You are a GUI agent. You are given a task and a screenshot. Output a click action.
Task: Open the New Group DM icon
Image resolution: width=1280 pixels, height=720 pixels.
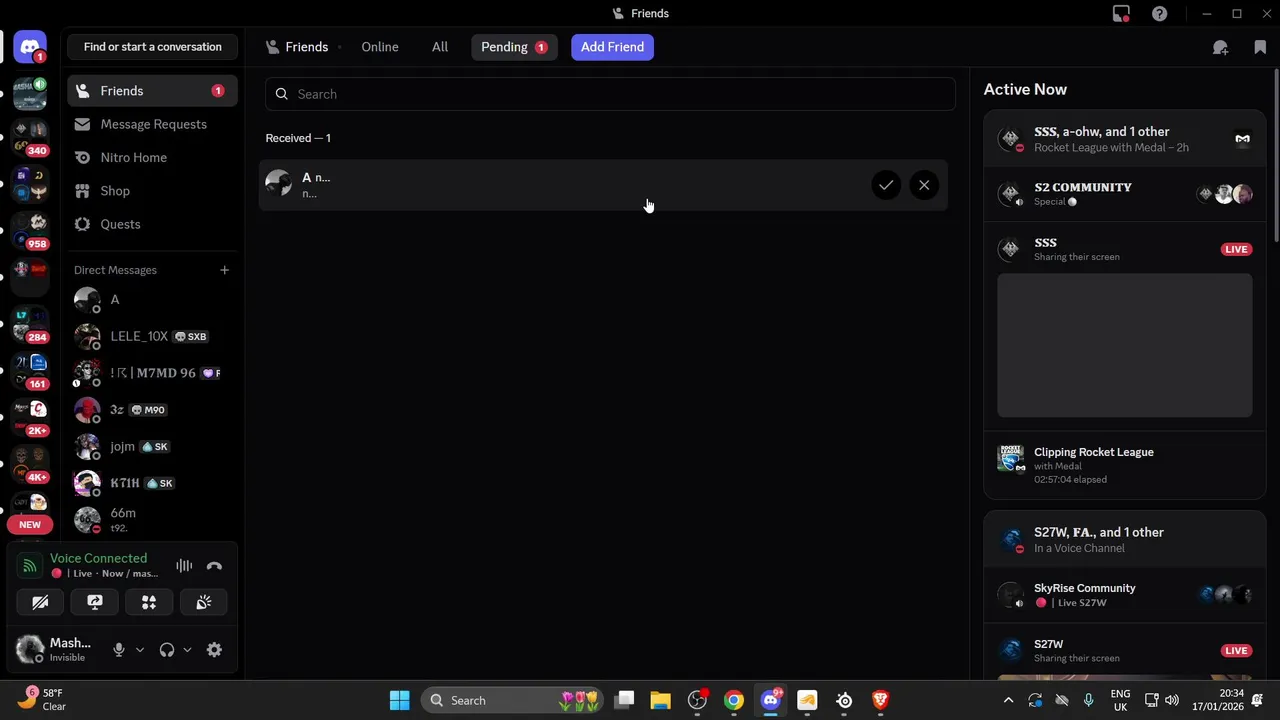click(1220, 47)
